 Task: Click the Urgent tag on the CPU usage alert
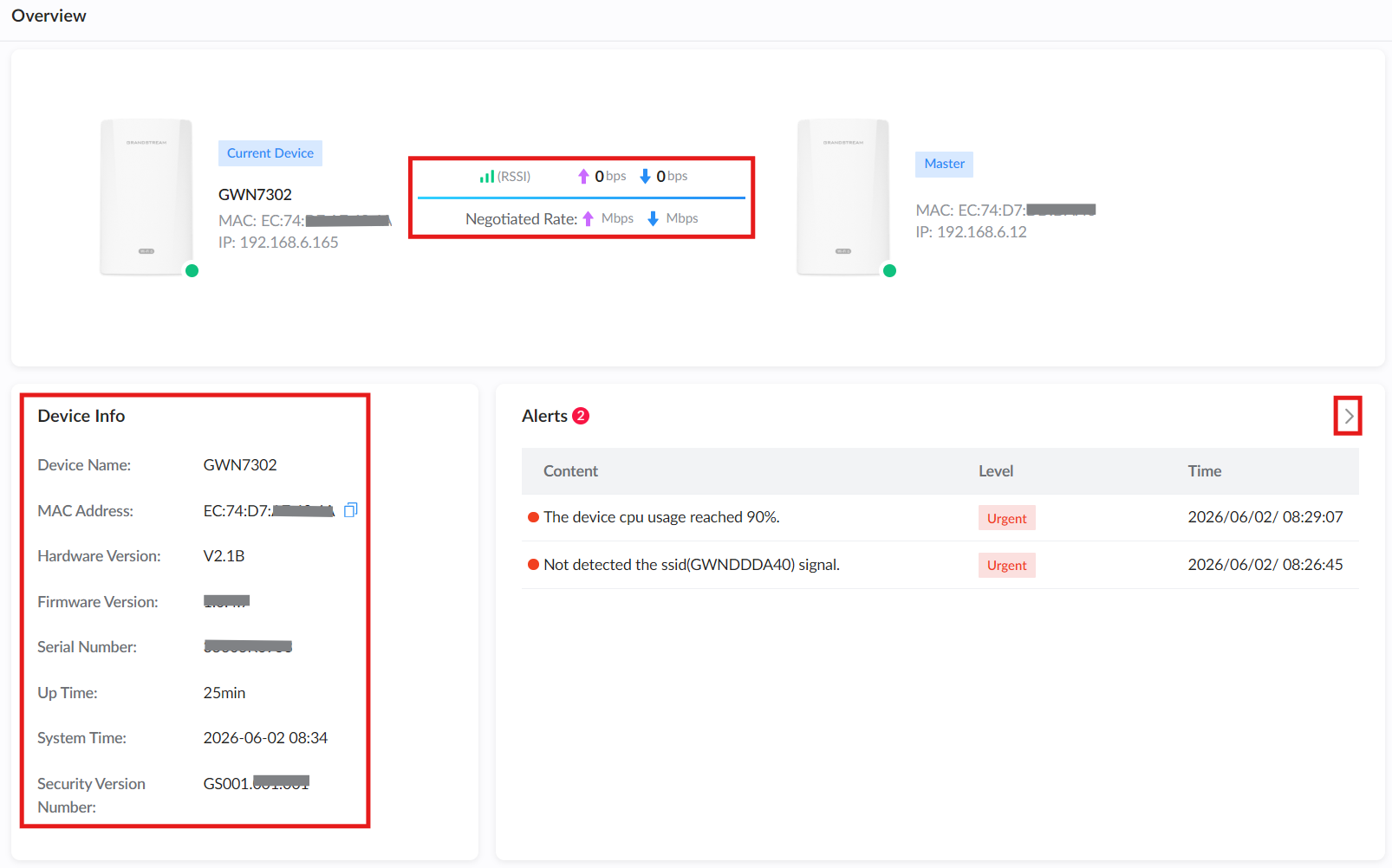point(1006,518)
